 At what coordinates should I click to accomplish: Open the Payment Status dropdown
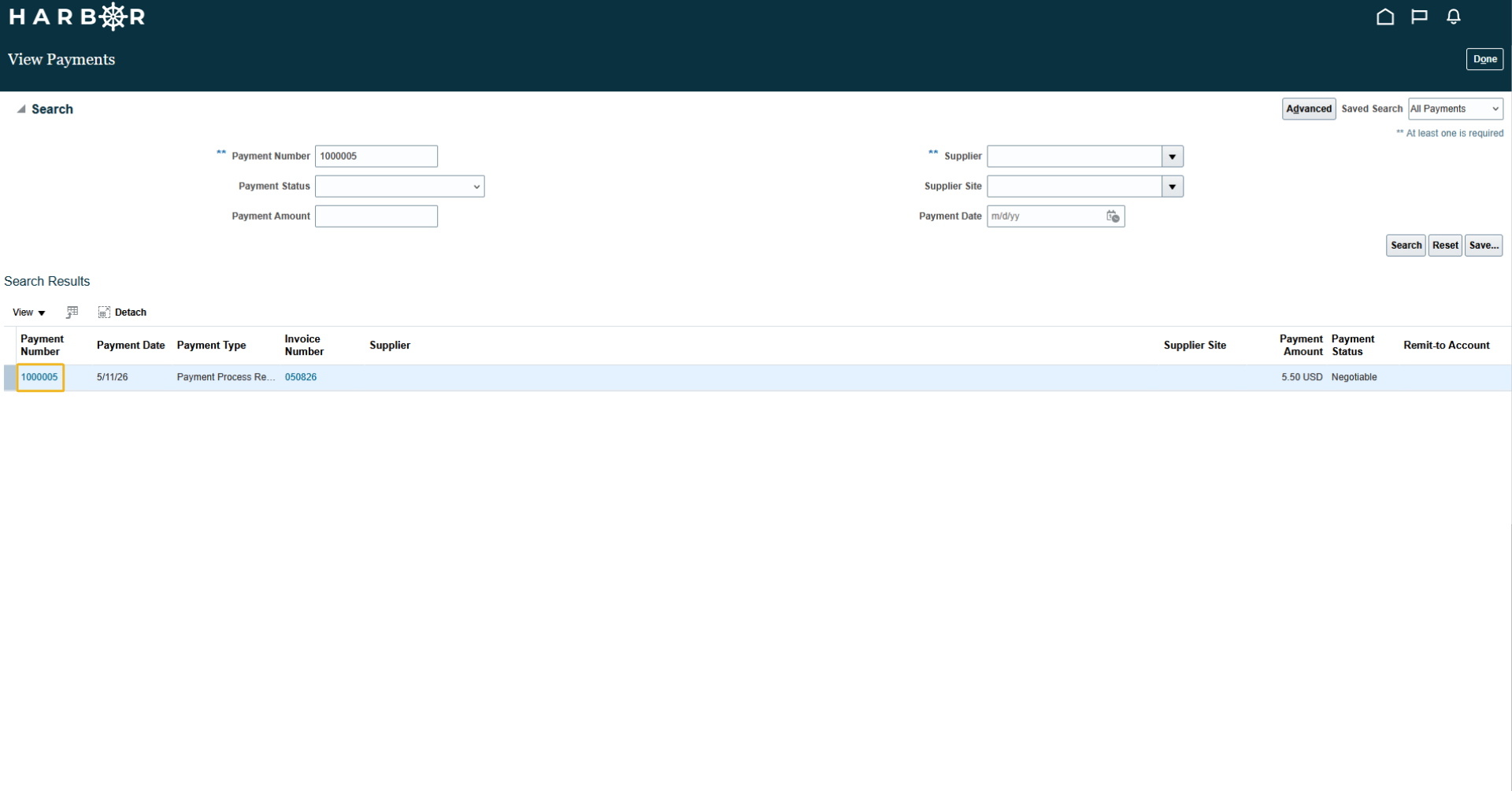[400, 187]
